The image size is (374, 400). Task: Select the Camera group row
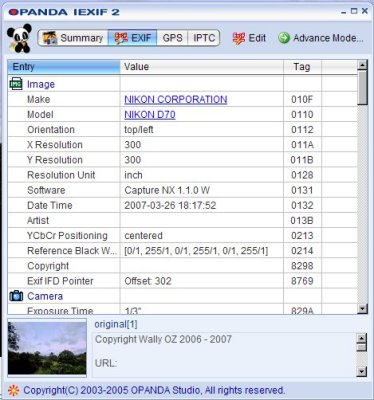click(182, 296)
